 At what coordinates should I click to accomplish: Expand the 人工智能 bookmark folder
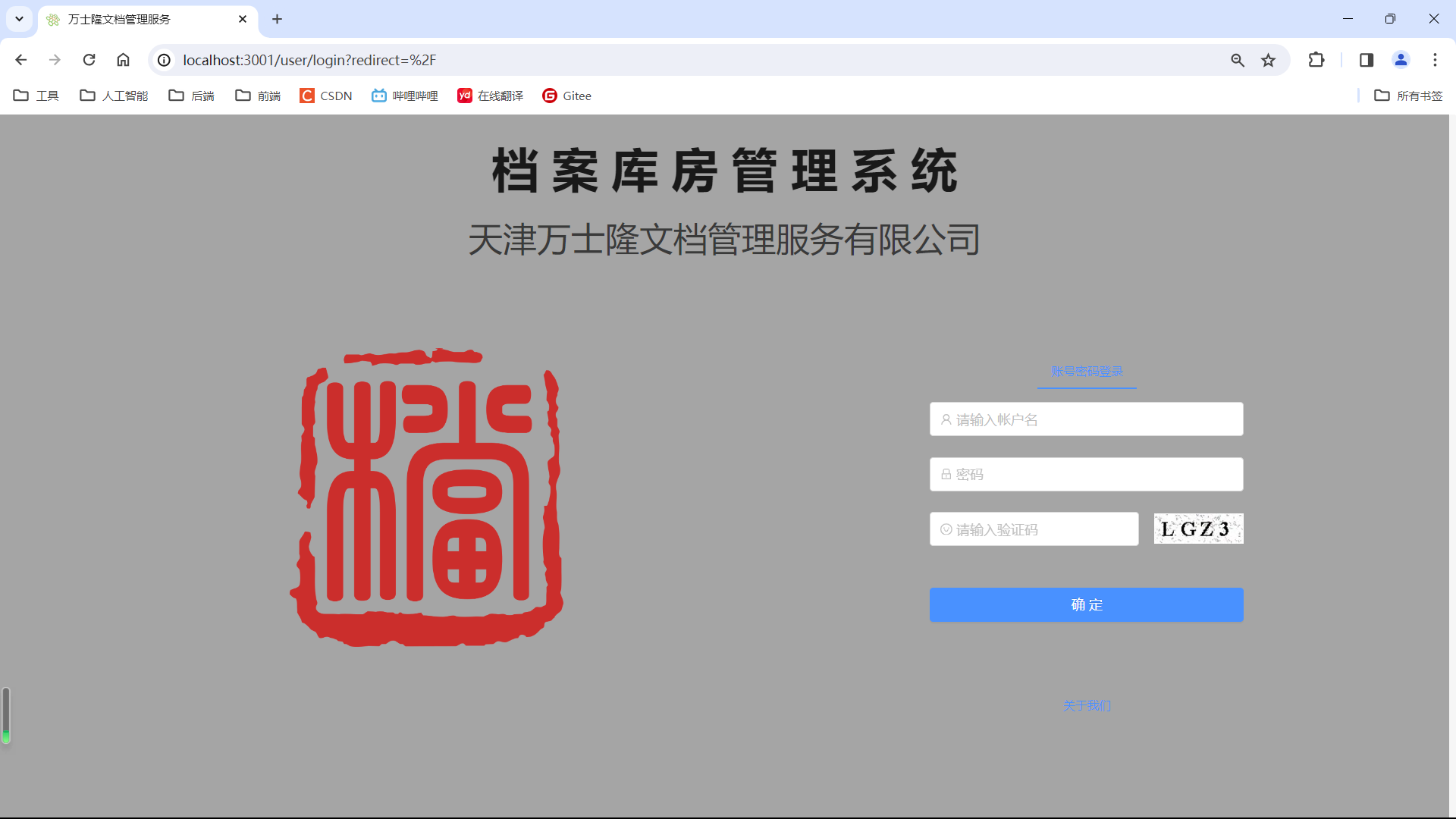114,96
